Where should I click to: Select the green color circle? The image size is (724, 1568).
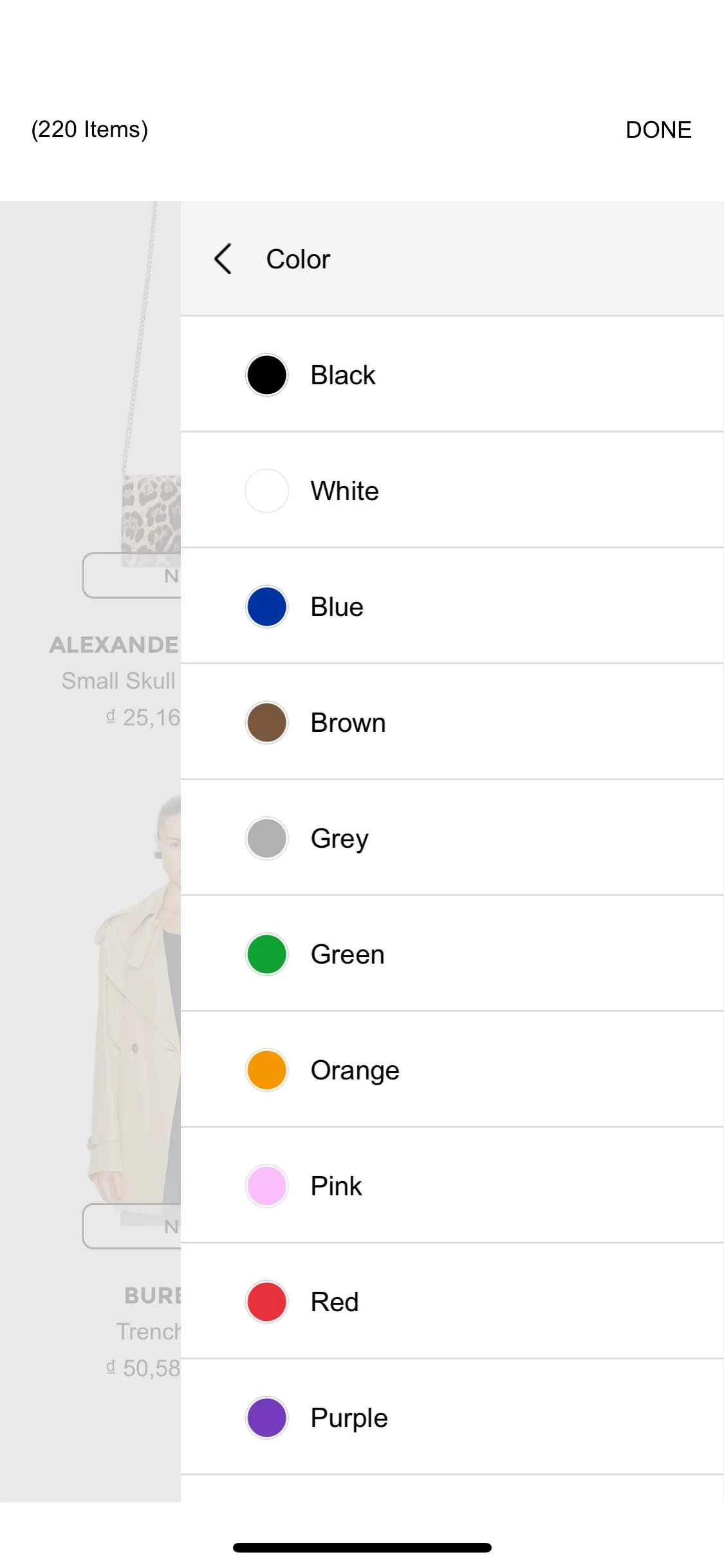click(x=266, y=954)
